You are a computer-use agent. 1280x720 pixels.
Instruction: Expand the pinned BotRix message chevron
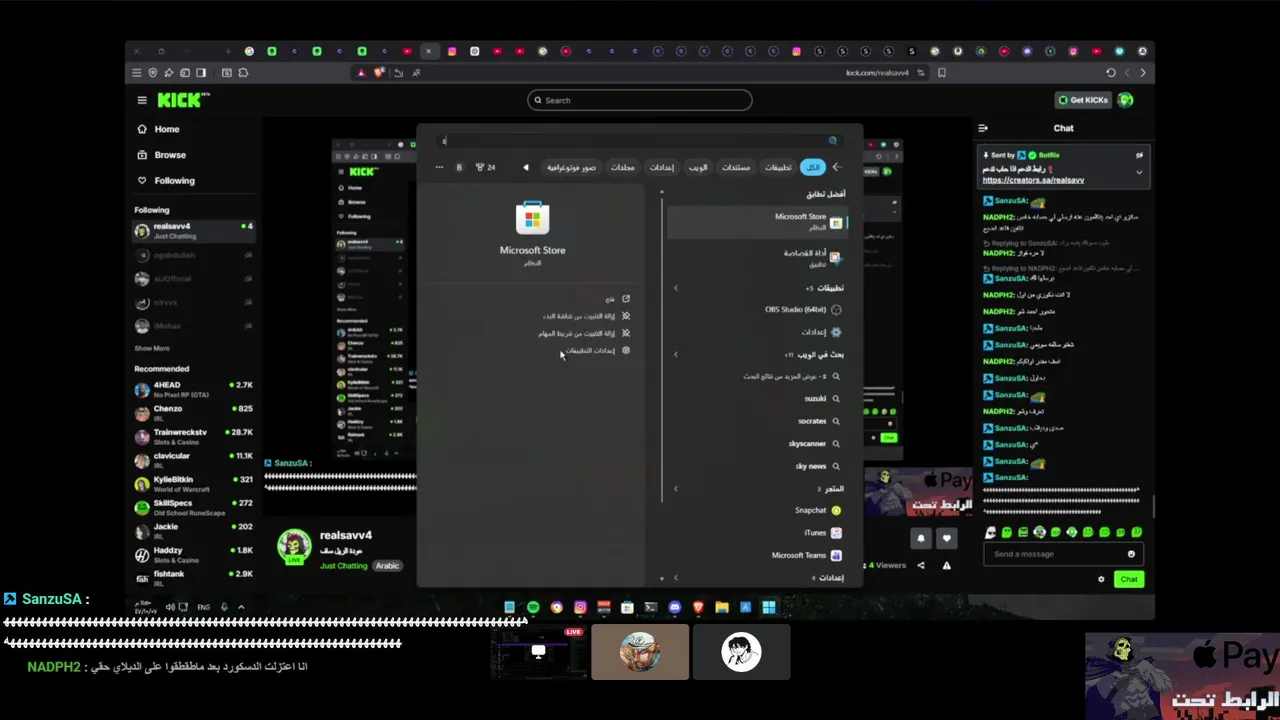[x=1139, y=172]
